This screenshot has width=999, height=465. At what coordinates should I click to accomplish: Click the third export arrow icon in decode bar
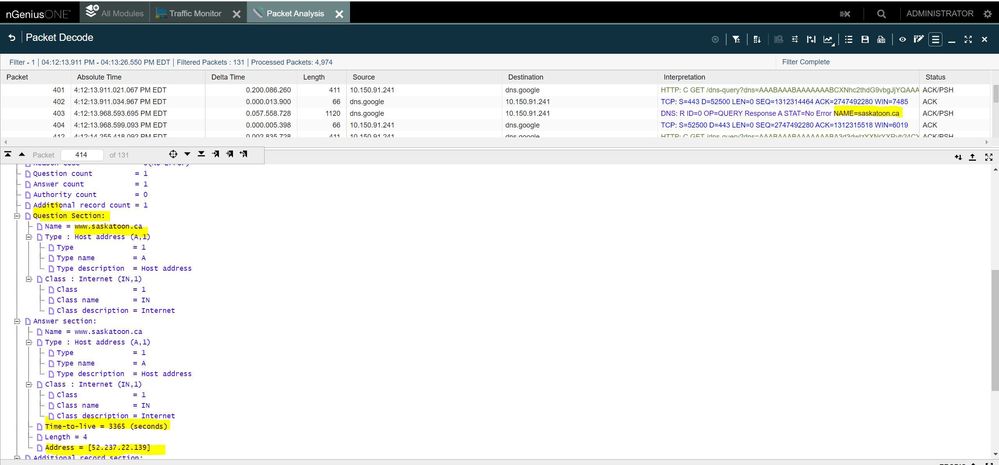[x=243, y=154]
